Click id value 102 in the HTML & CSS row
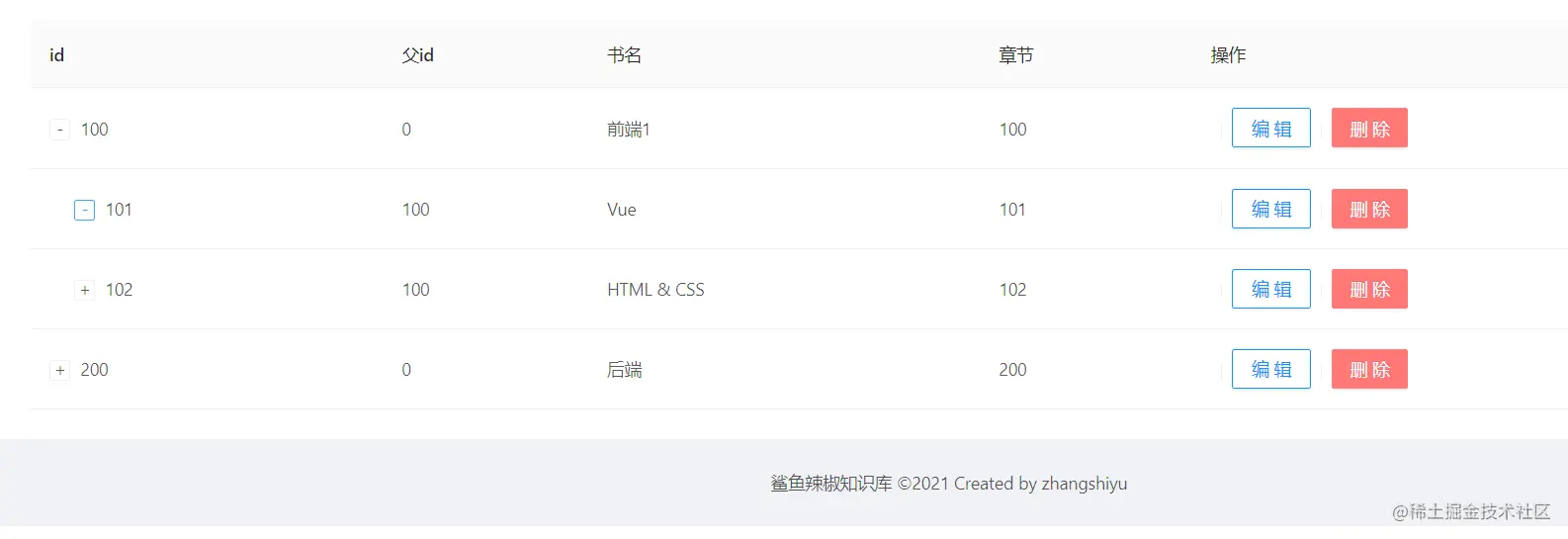Screen dimensions: 1568x539 coord(119,290)
